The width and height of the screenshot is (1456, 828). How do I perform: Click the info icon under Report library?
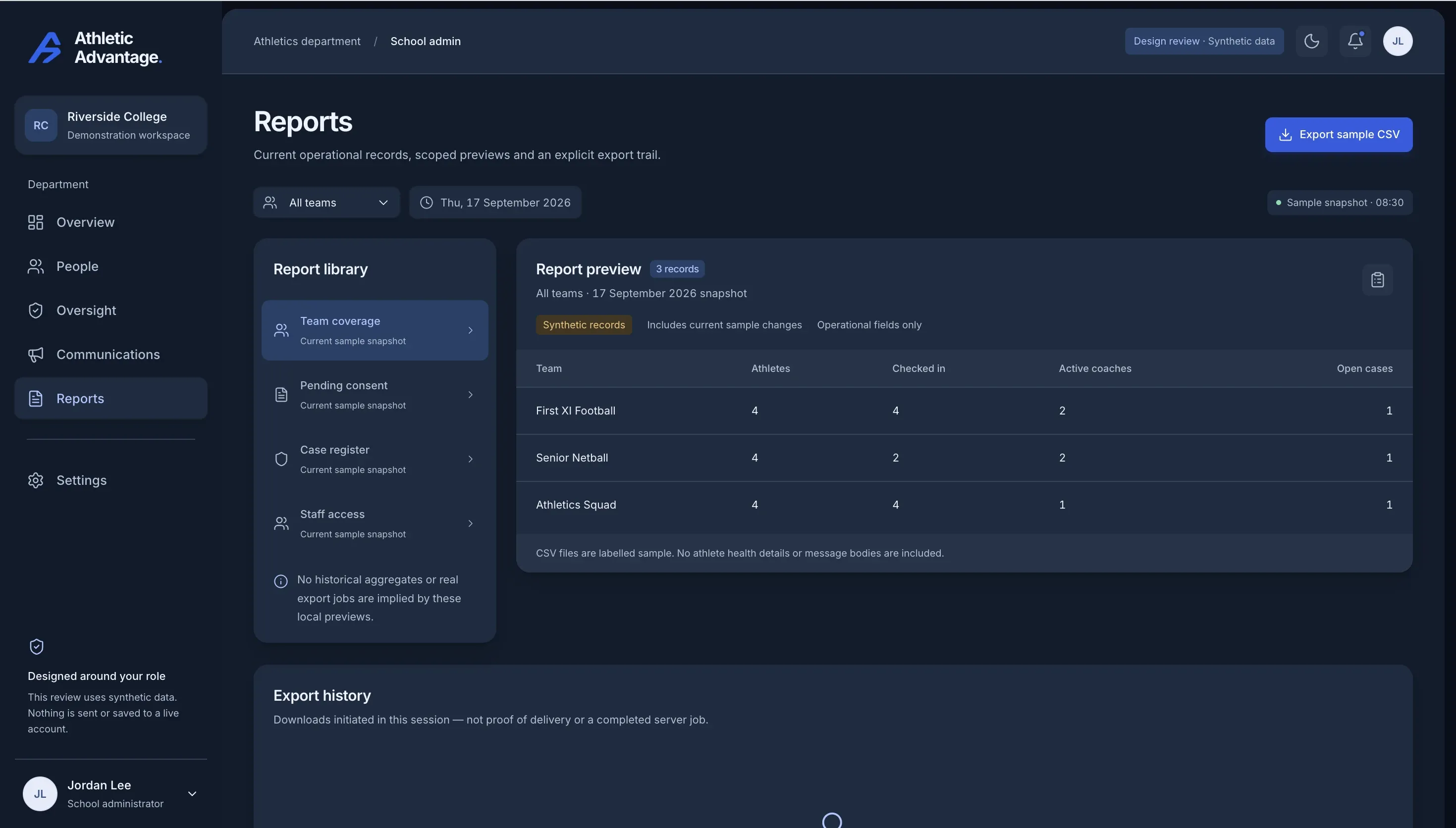(x=280, y=581)
